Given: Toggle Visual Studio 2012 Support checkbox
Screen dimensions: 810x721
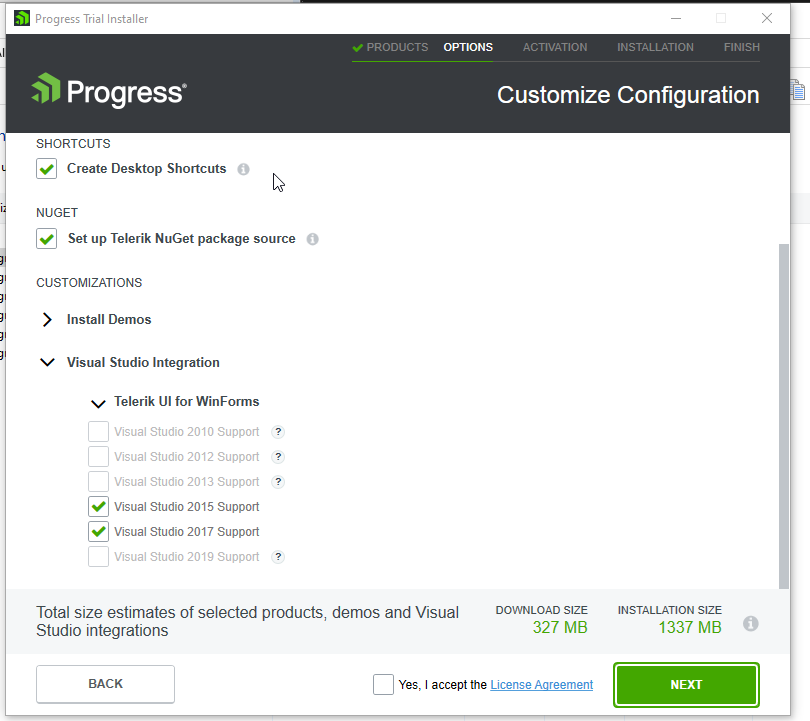Looking at the screenshot, I should point(98,457).
